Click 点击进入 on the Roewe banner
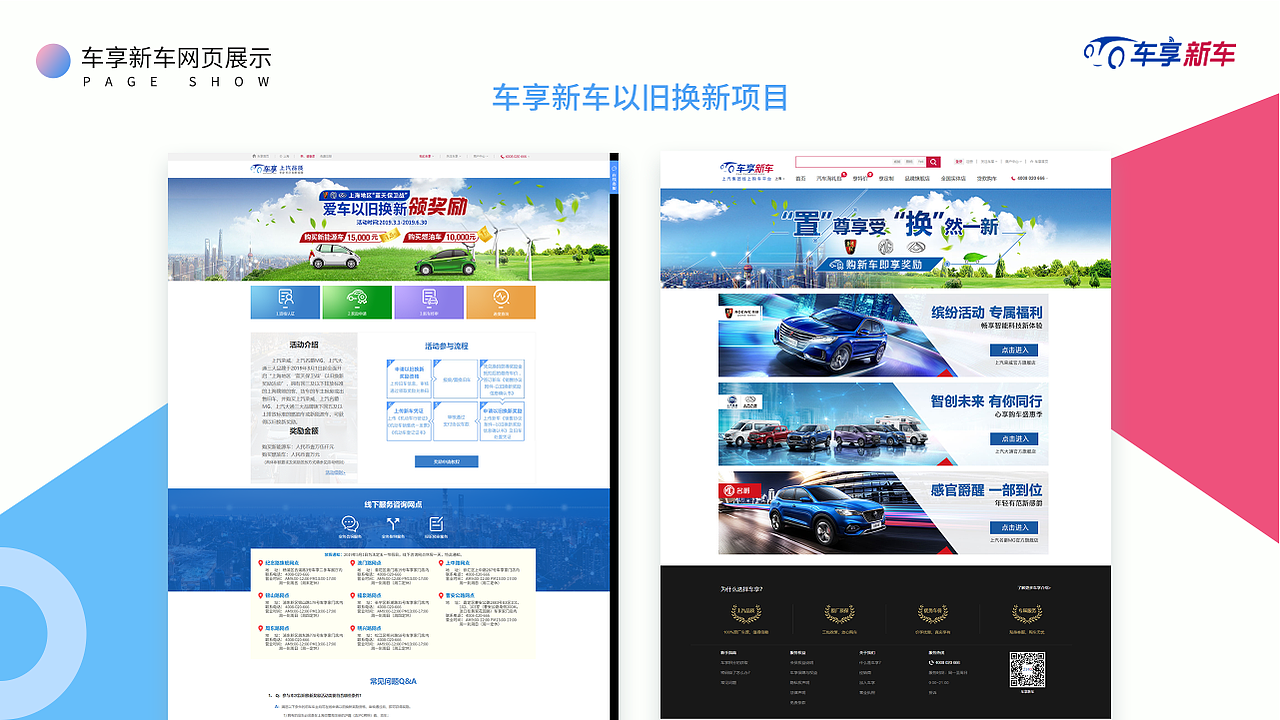1280x720 pixels. [x=1014, y=350]
